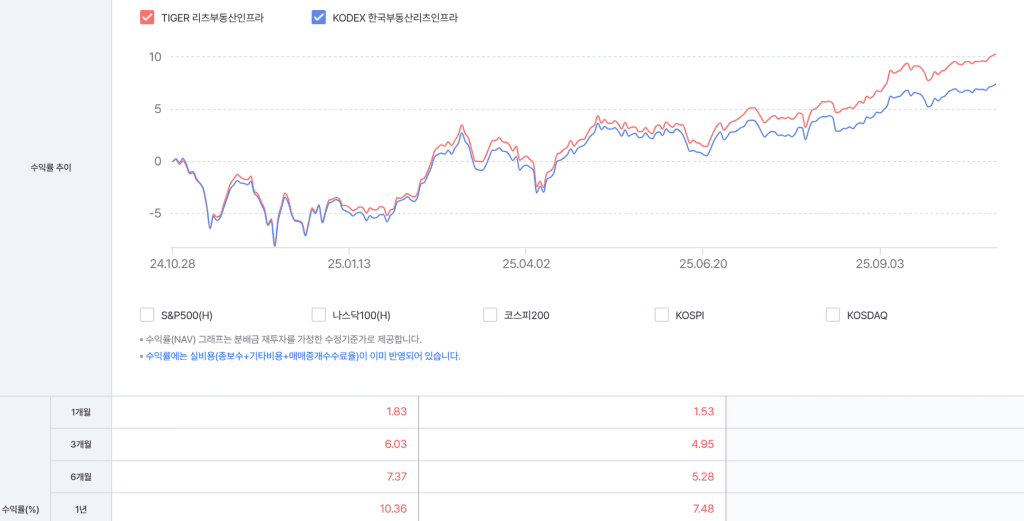Click the blue 실비용 fee notice text
The height and width of the screenshot is (521, 1024).
tap(303, 356)
